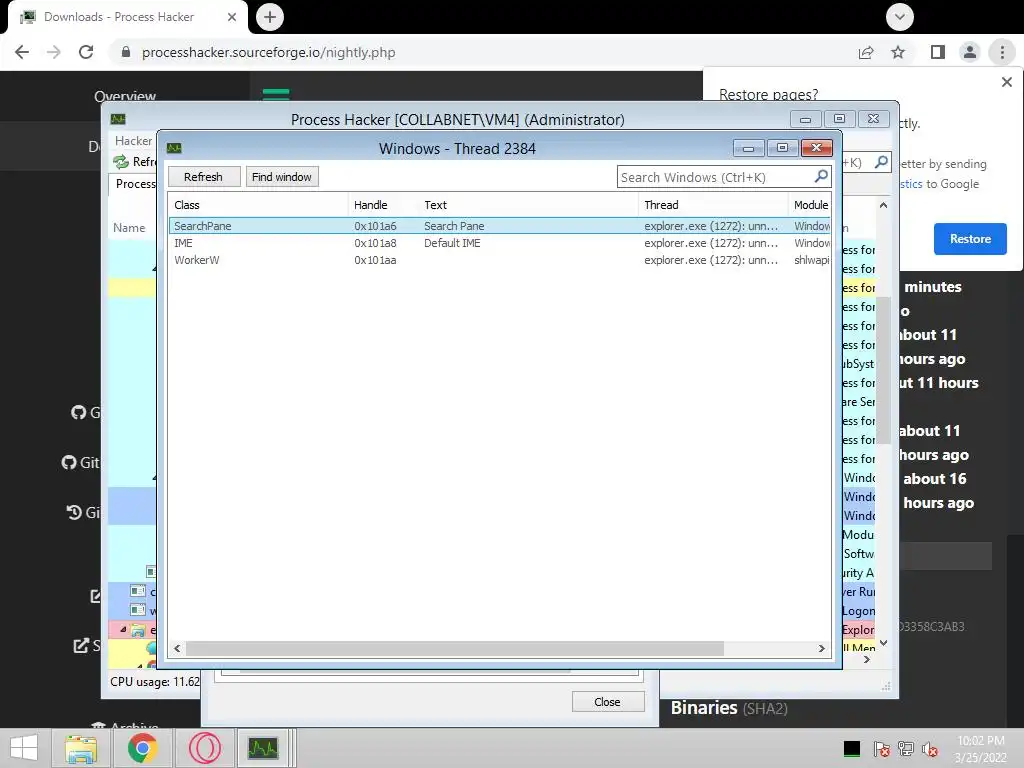Sort by the Handle column header
Screen dimensions: 1024x768
383,205
